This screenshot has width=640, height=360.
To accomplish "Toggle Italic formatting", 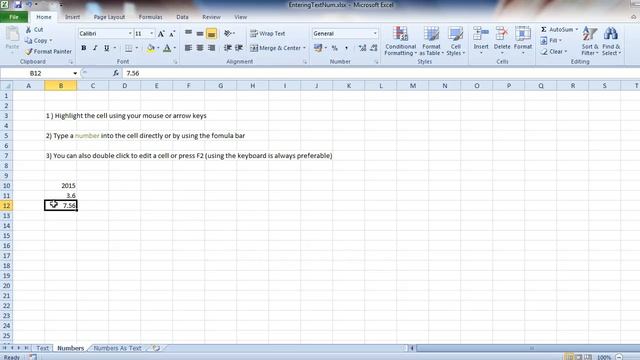I will (95, 48).
